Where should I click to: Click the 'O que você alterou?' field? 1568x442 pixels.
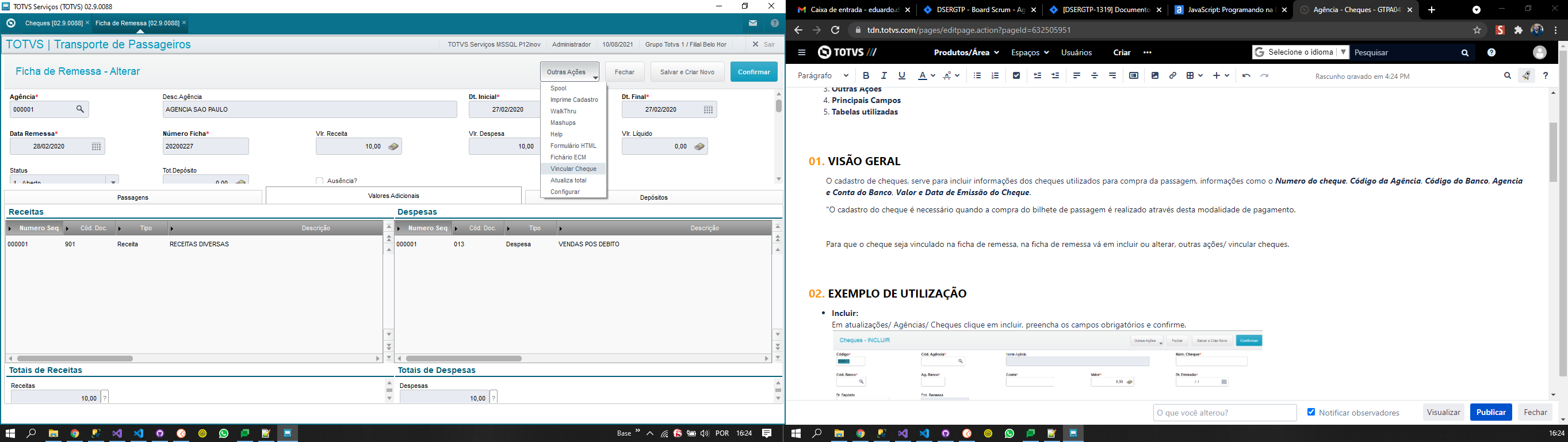(x=1225, y=412)
